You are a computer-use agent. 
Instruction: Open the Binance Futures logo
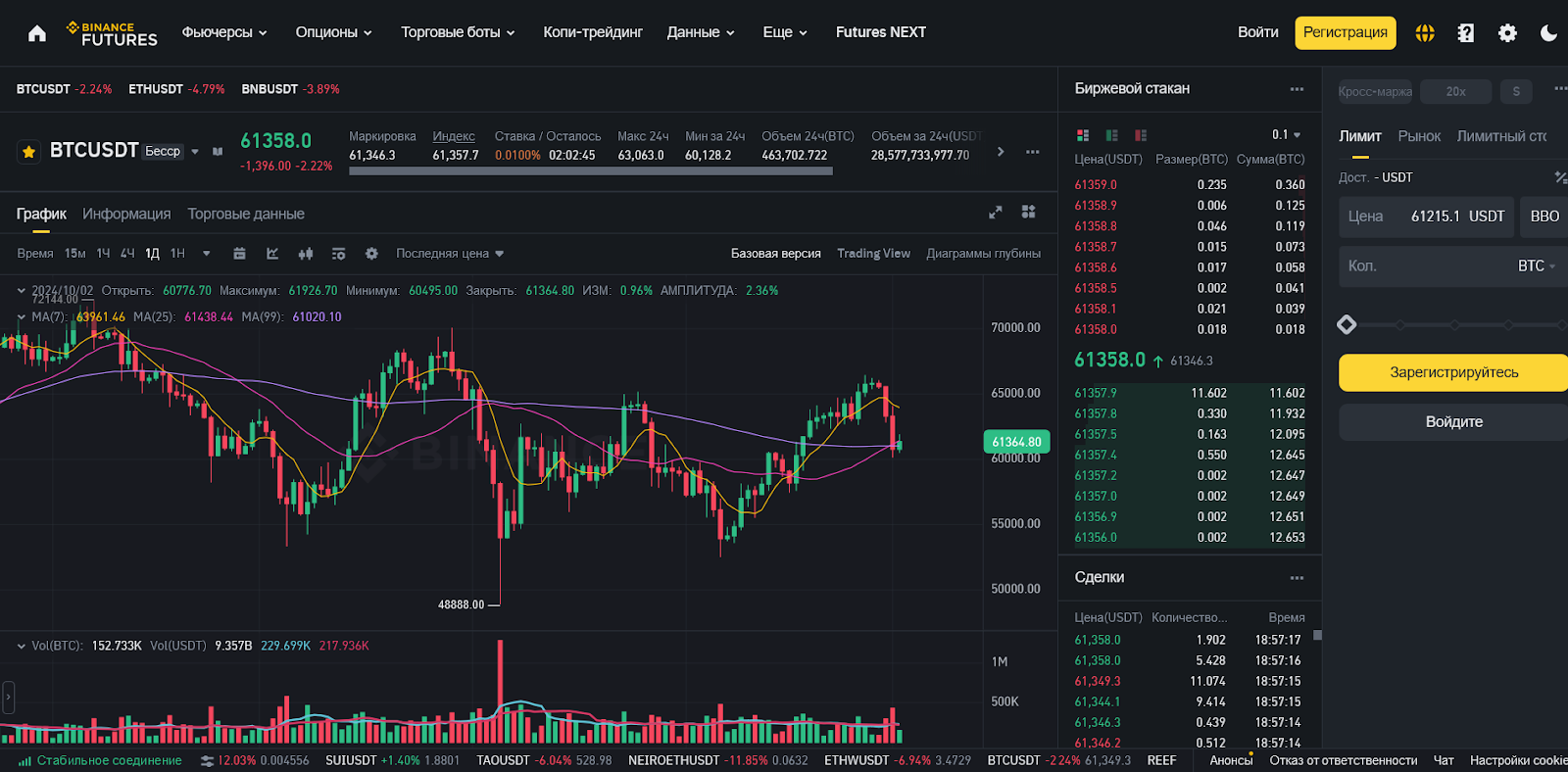tap(112, 33)
